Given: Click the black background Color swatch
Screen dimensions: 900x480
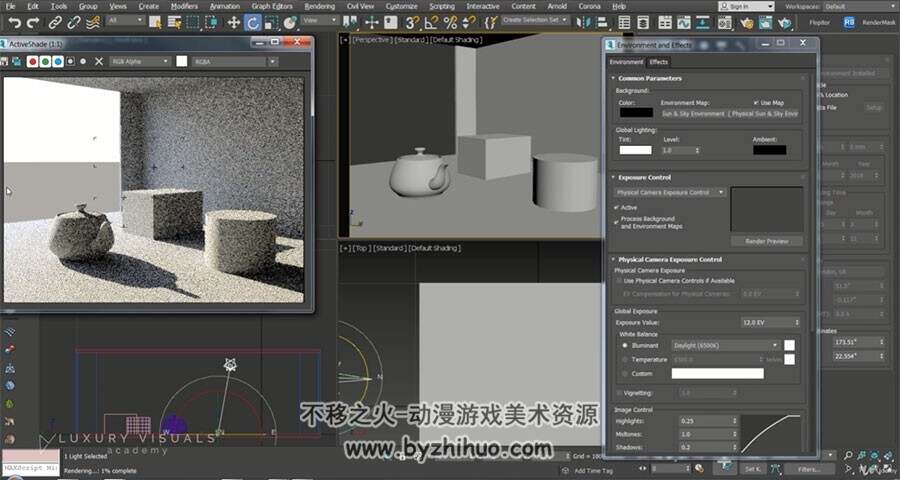Looking at the screenshot, I should point(636,113).
